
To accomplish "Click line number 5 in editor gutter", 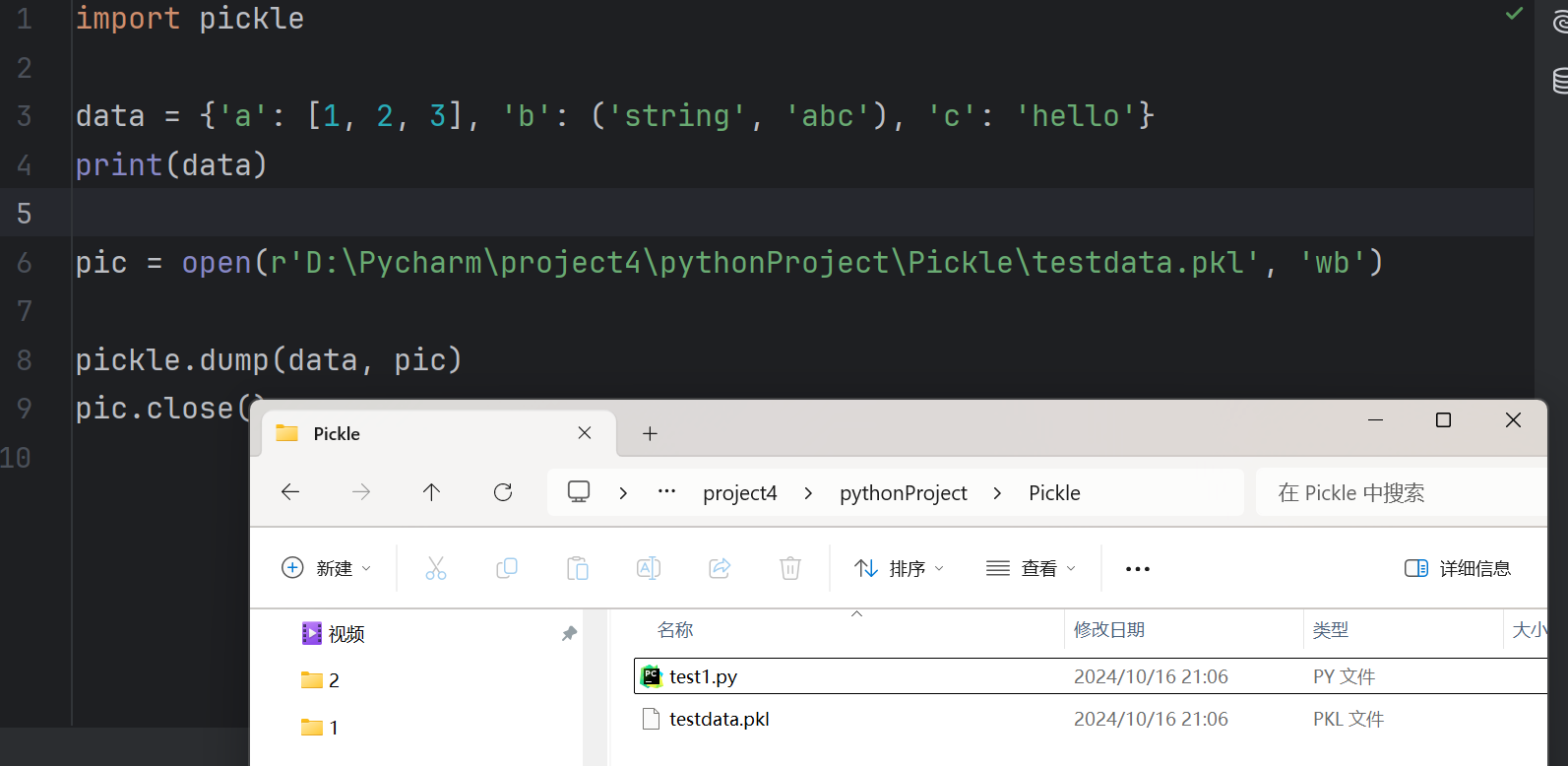I will tap(25, 213).
